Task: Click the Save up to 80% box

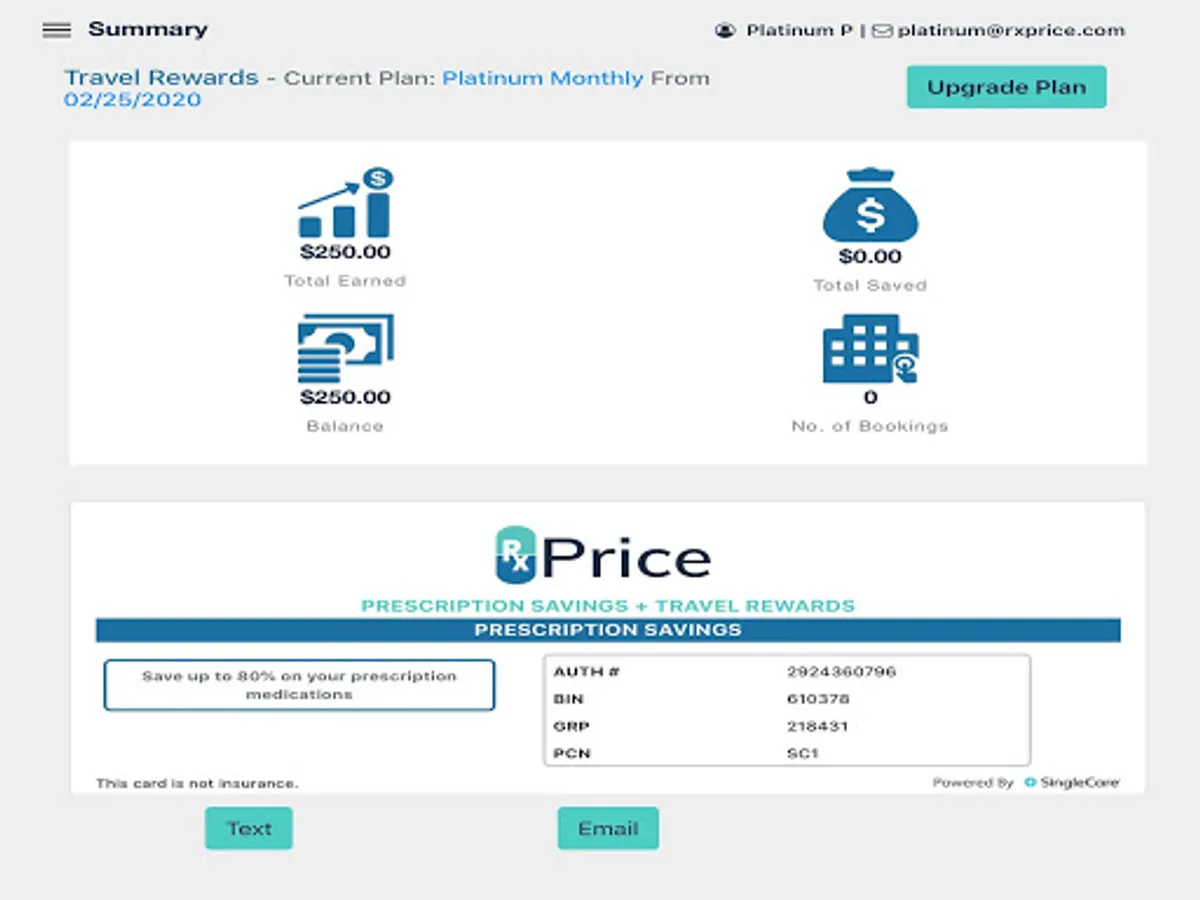Action: pyautogui.click(x=299, y=685)
